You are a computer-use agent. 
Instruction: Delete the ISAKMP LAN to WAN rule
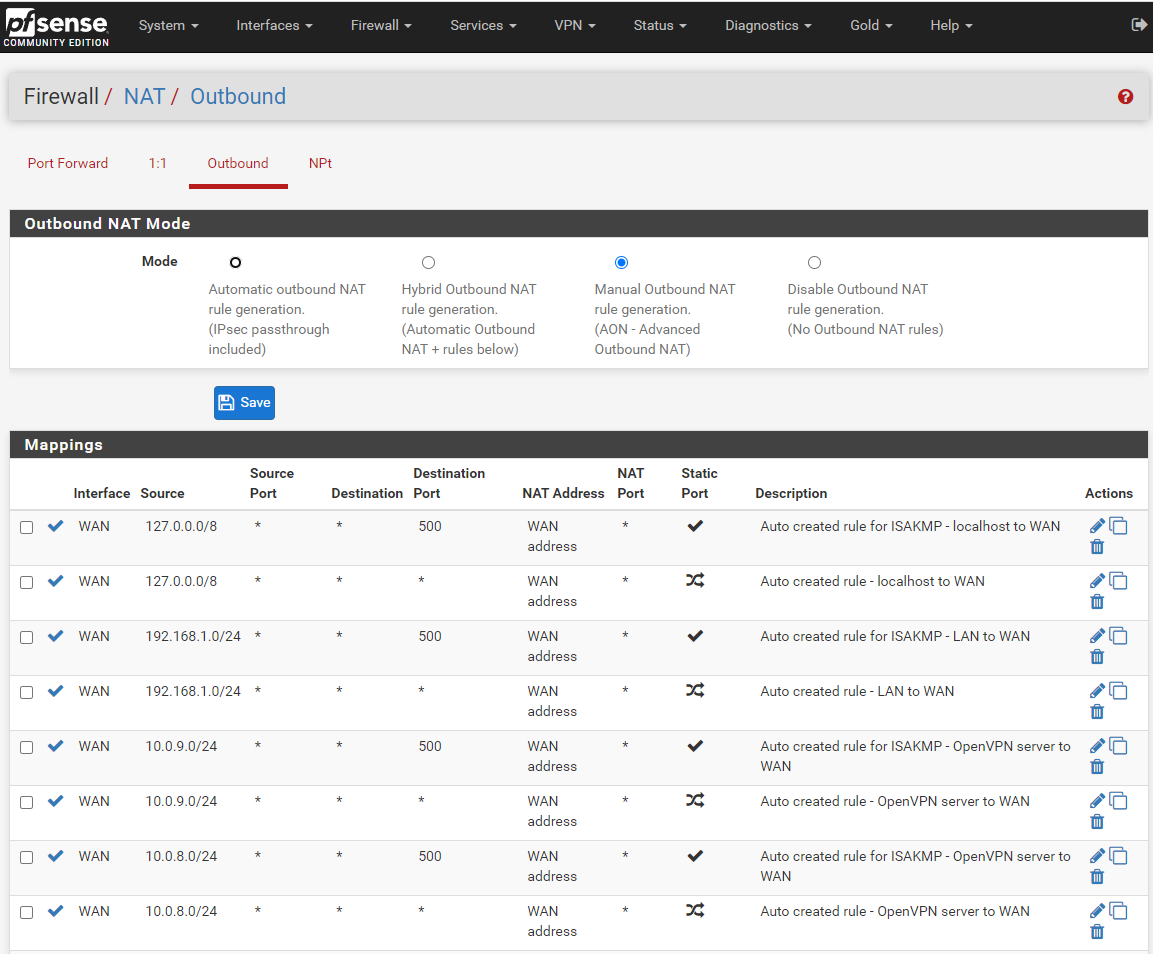pos(1097,657)
